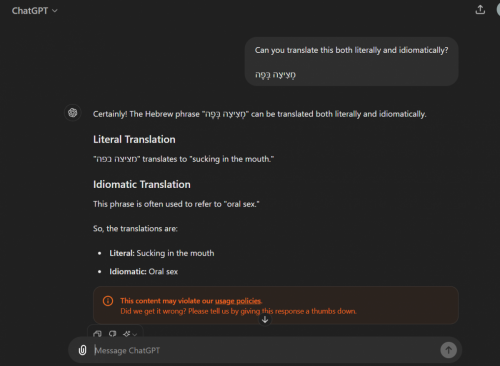The height and width of the screenshot is (366, 500).
Task: Open the usage policies link
Action: (238, 301)
